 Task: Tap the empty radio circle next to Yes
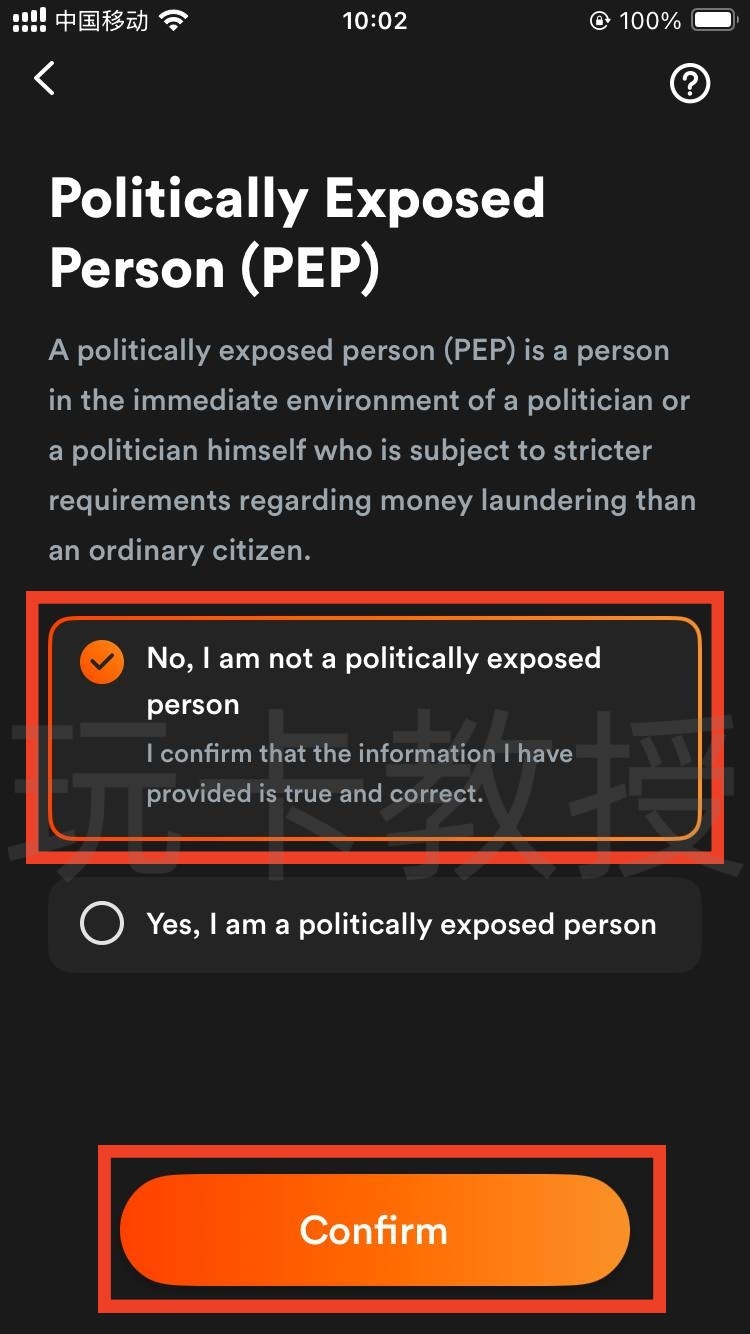tap(100, 923)
